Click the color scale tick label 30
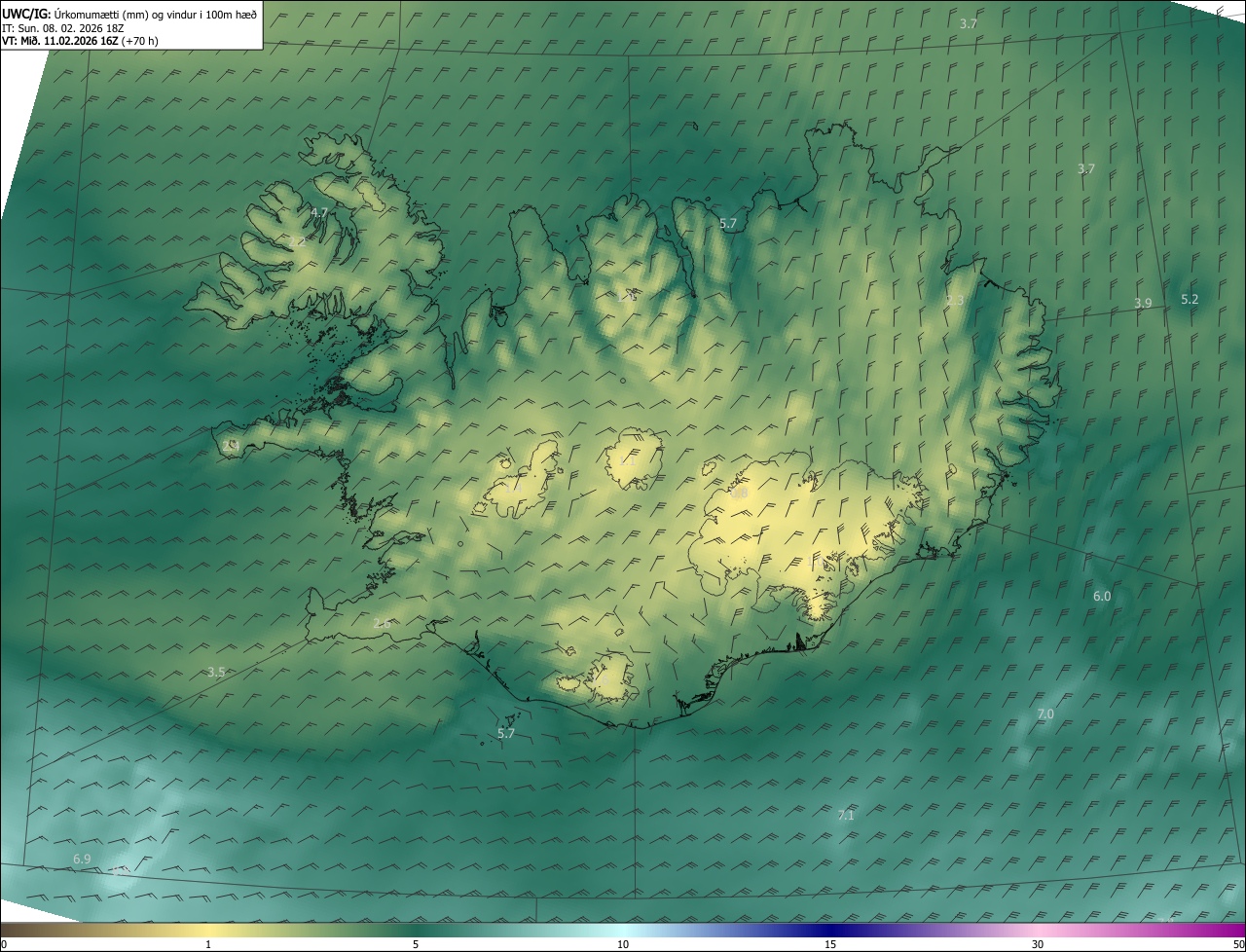This screenshot has height=952, width=1246. [1038, 944]
